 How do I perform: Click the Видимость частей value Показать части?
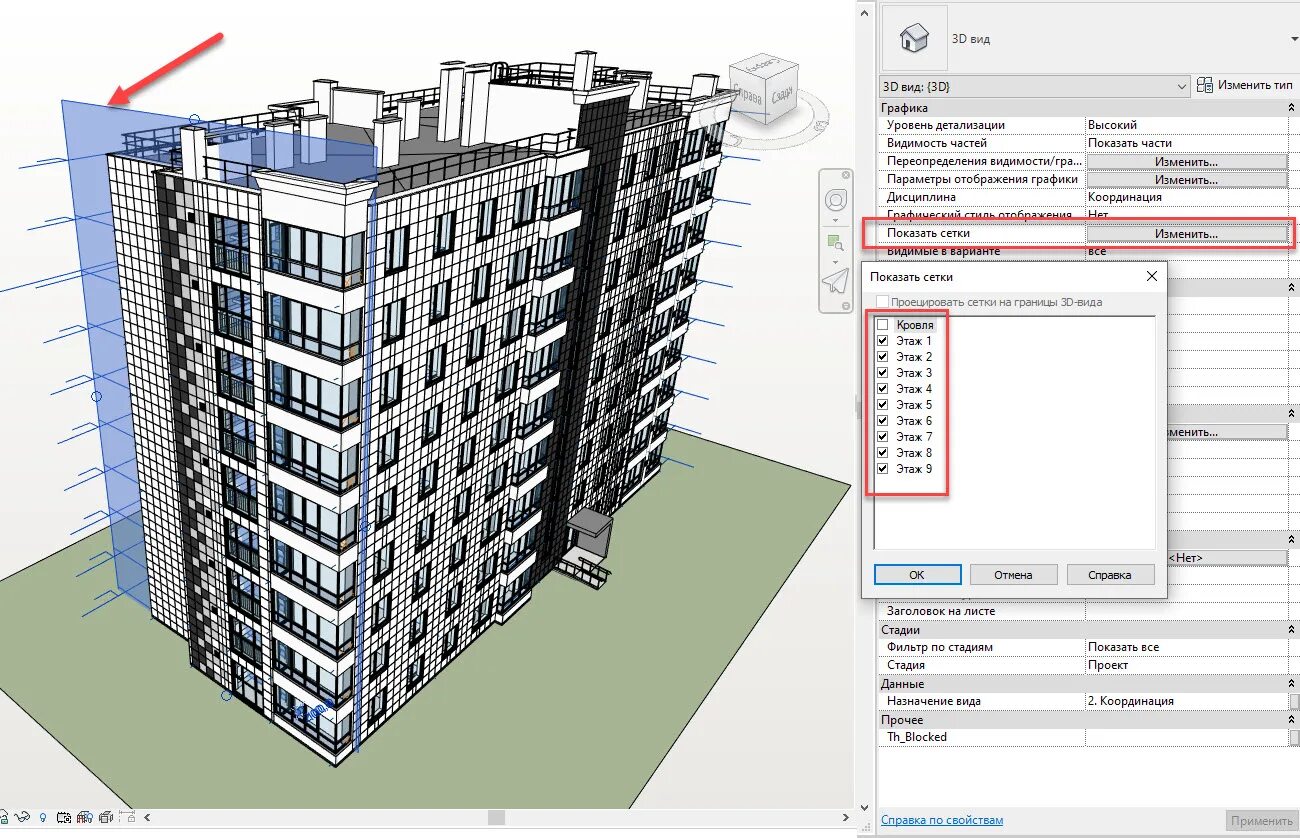pos(1187,143)
